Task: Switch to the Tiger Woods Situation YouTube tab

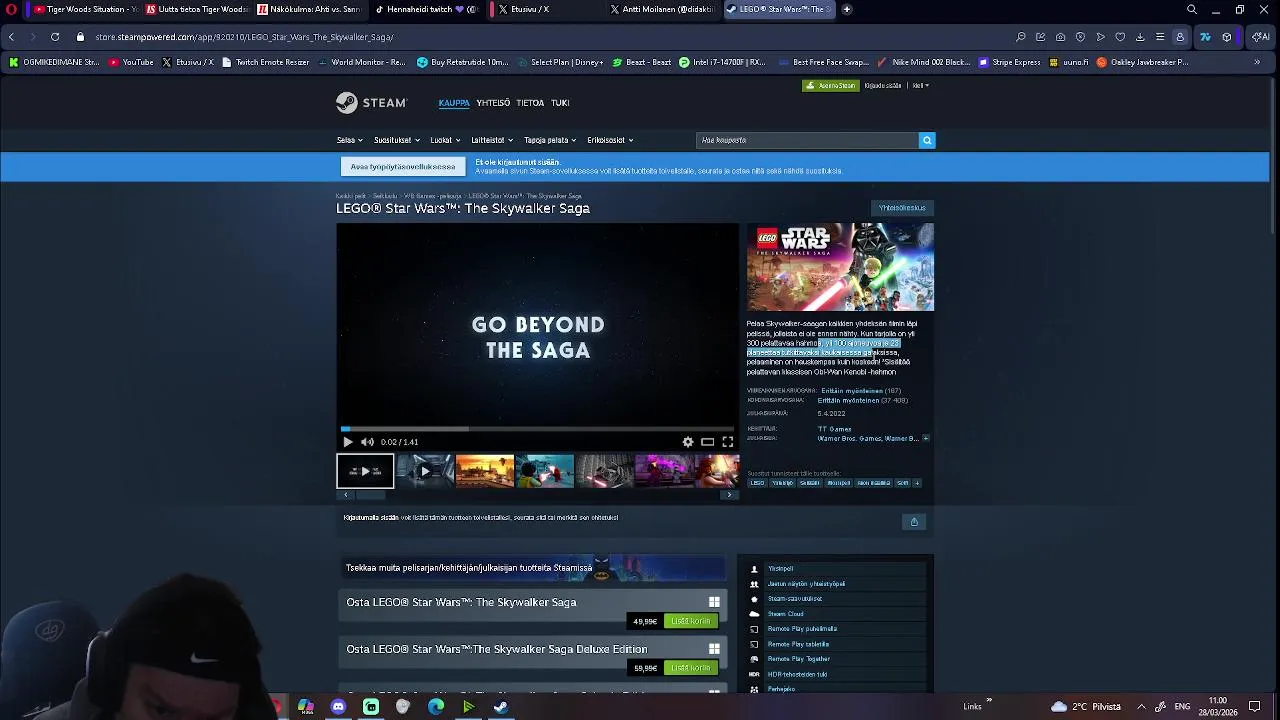Action: pyautogui.click(x=85, y=9)
